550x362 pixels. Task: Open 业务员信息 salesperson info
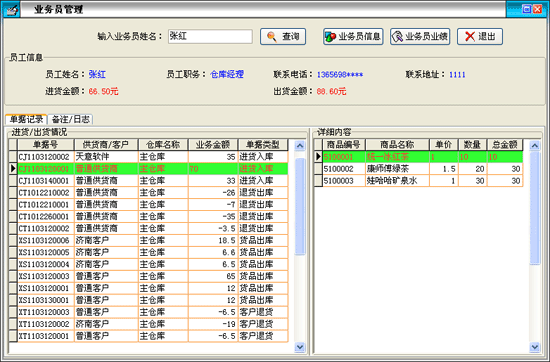[353, 36]
